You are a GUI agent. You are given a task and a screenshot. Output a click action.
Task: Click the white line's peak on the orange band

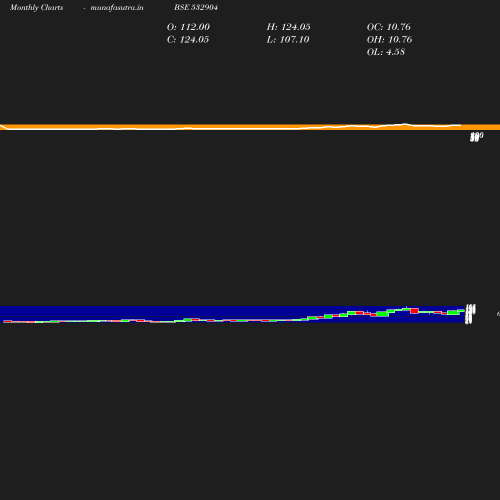(404, 124)
